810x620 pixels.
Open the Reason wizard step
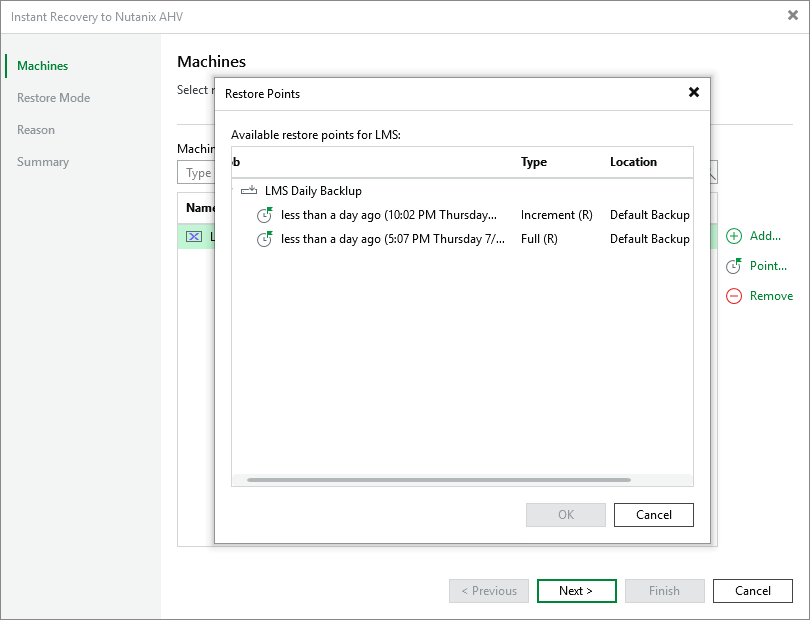(x=36, y=129)
